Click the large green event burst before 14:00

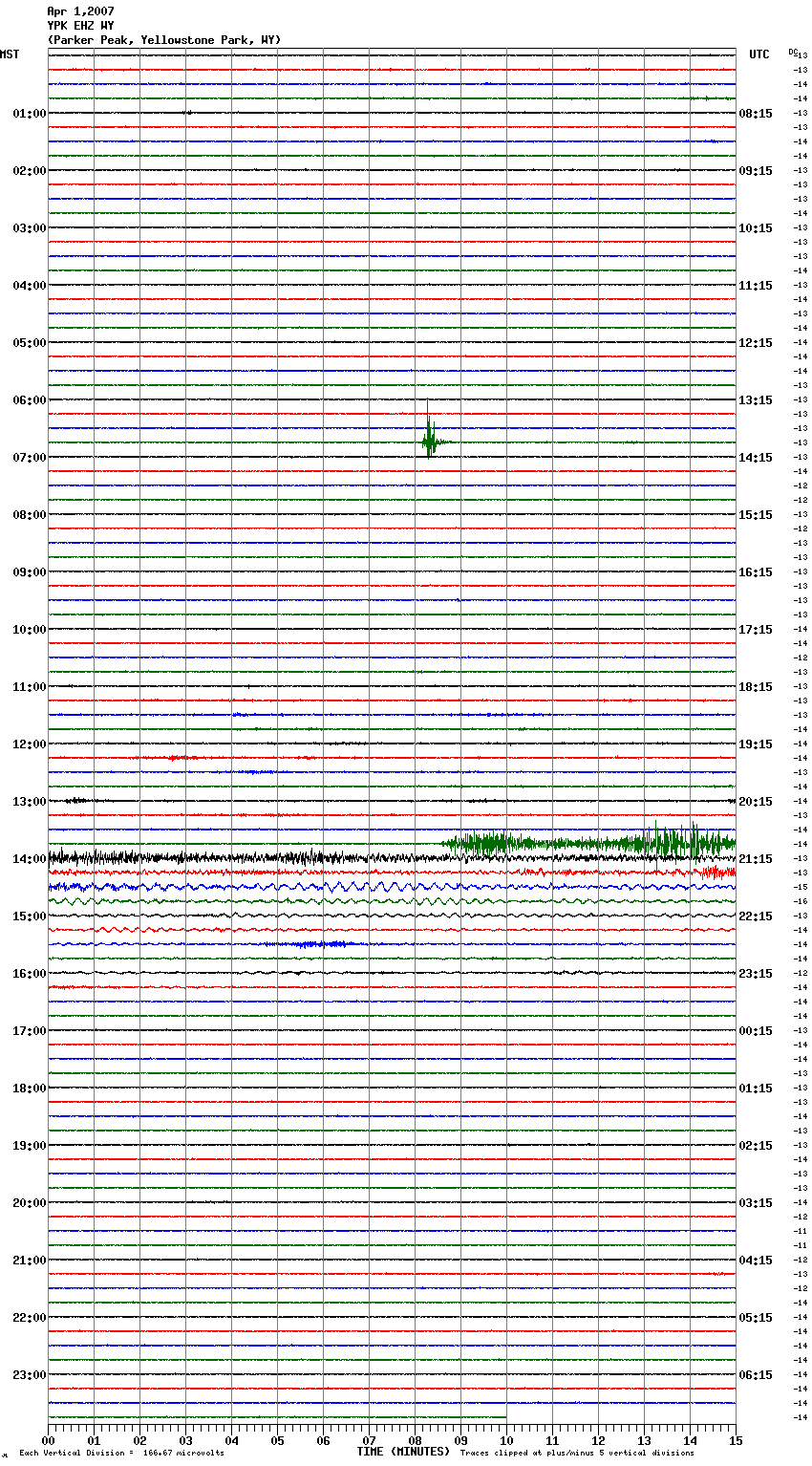point(588,842)
